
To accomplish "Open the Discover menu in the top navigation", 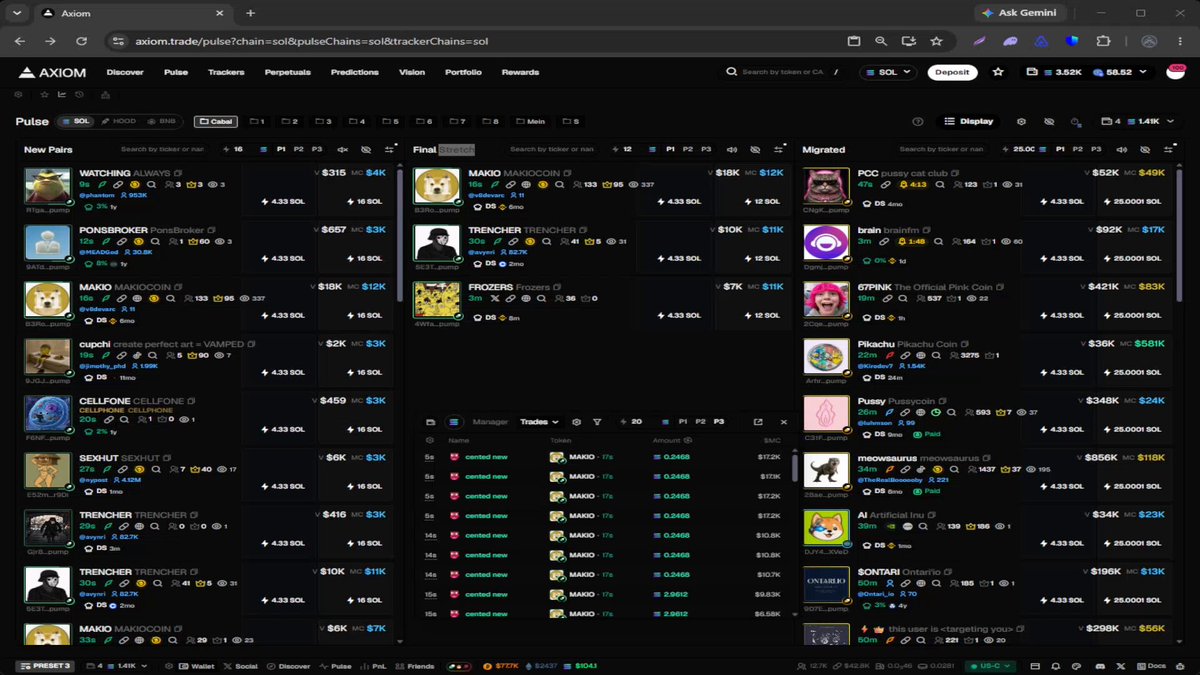I will point(125,72).
